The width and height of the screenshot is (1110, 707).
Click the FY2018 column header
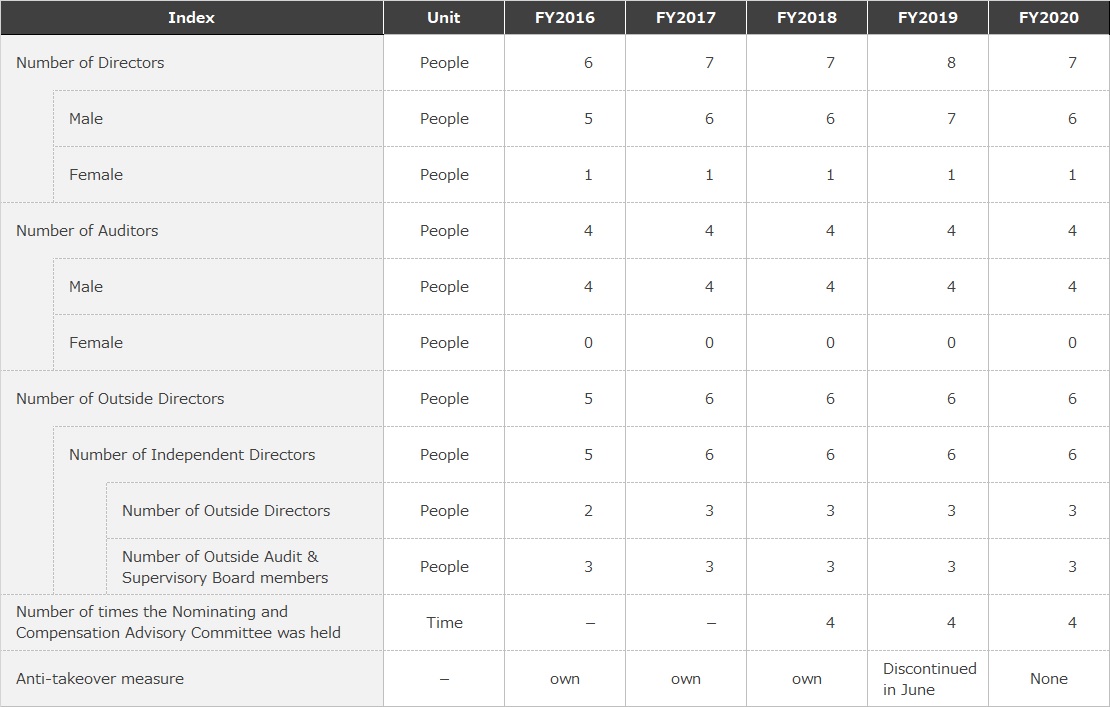(x=807, y=18)
